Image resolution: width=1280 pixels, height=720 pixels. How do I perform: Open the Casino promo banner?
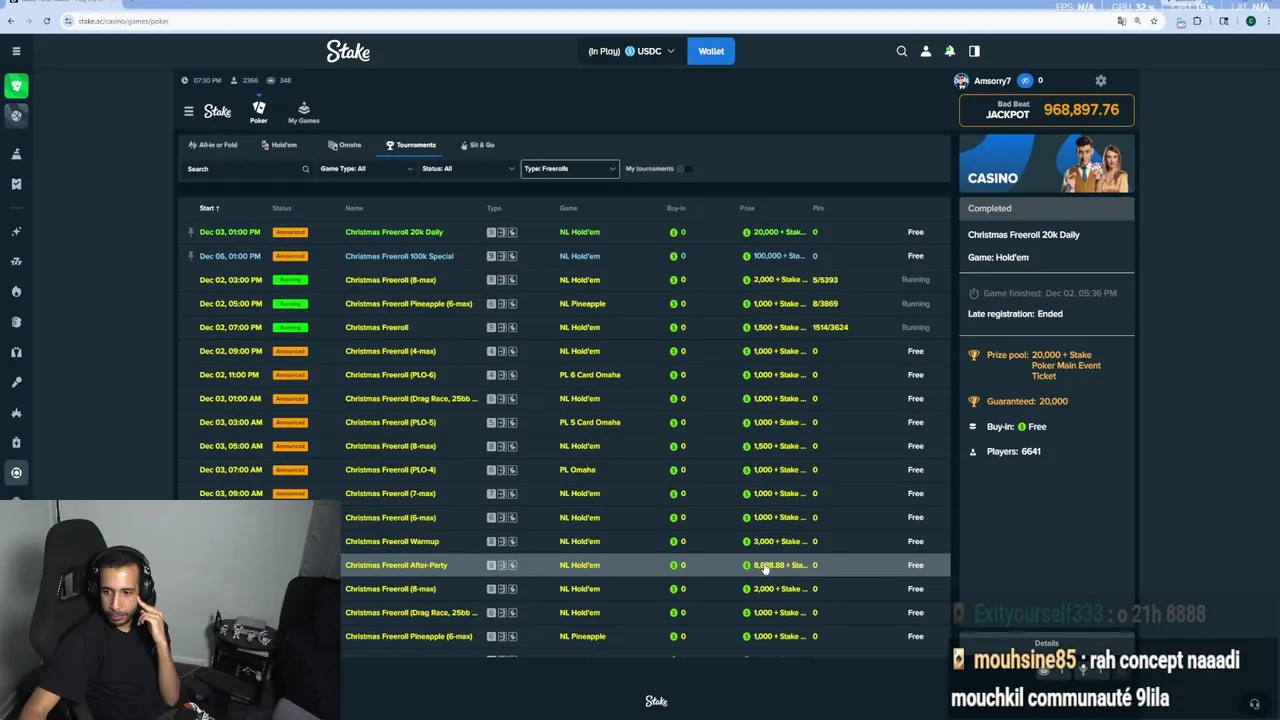tap(1047, 163)
